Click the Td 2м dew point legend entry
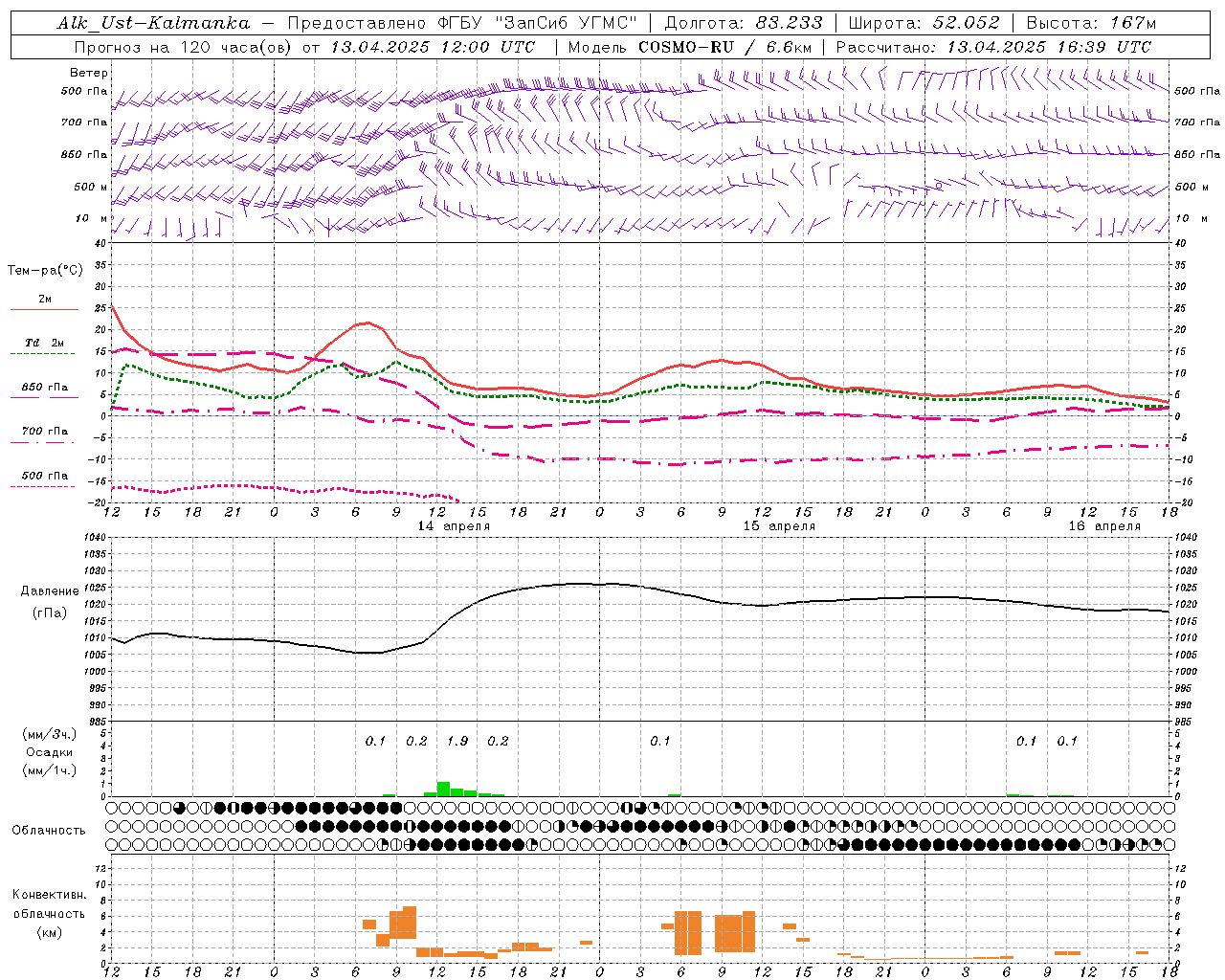 coord(44,343)
